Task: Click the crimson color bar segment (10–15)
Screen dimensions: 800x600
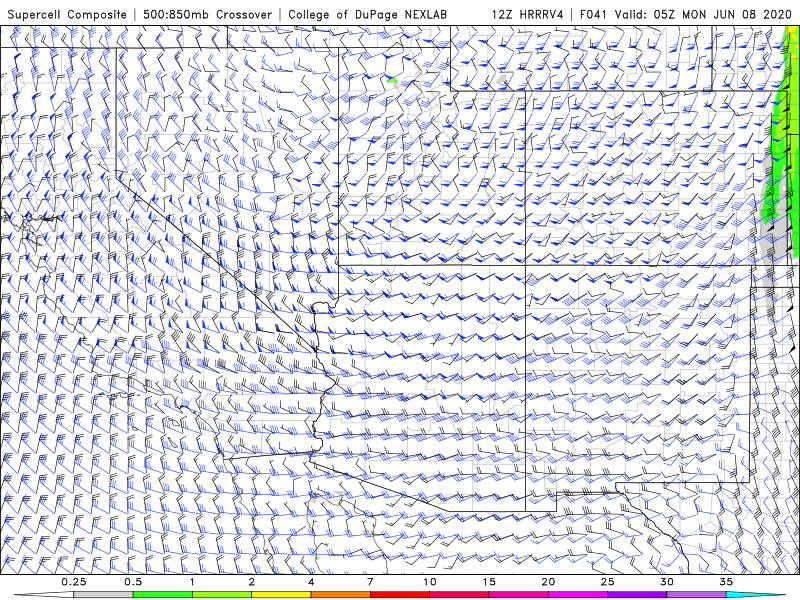Action: point(459,595)
